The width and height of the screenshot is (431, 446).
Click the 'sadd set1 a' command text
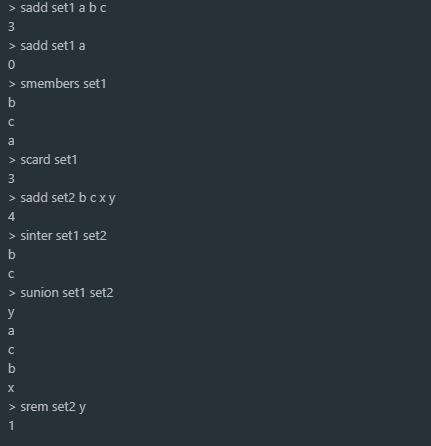pyautogui.click(x=53, y=46)
